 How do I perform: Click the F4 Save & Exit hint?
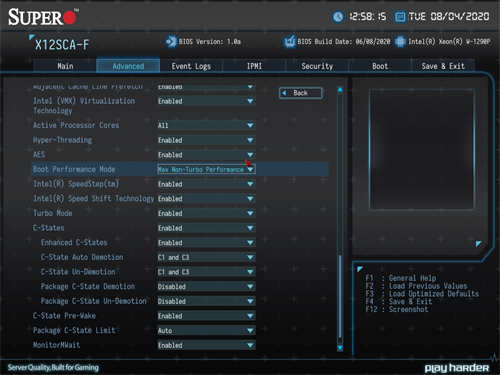tap(399, 302)
